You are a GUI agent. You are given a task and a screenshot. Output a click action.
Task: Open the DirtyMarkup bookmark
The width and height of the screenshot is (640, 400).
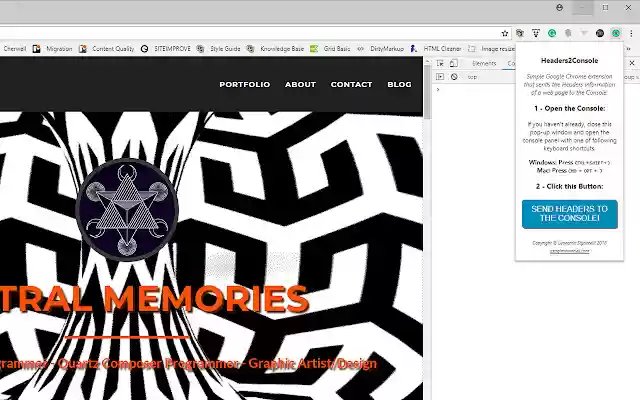[x=380, y=49]
